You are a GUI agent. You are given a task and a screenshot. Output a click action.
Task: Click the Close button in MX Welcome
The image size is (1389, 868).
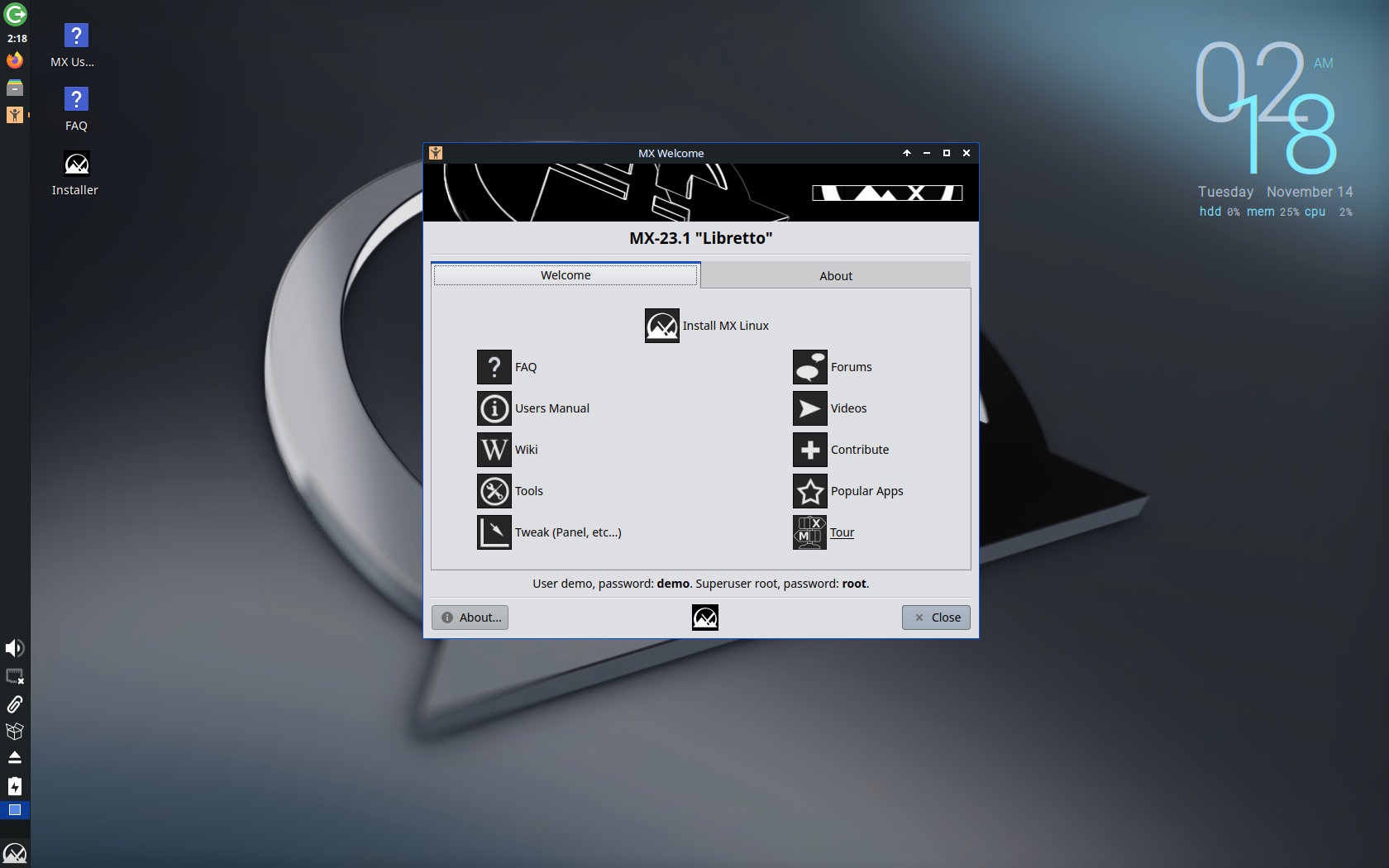point(936,618)
